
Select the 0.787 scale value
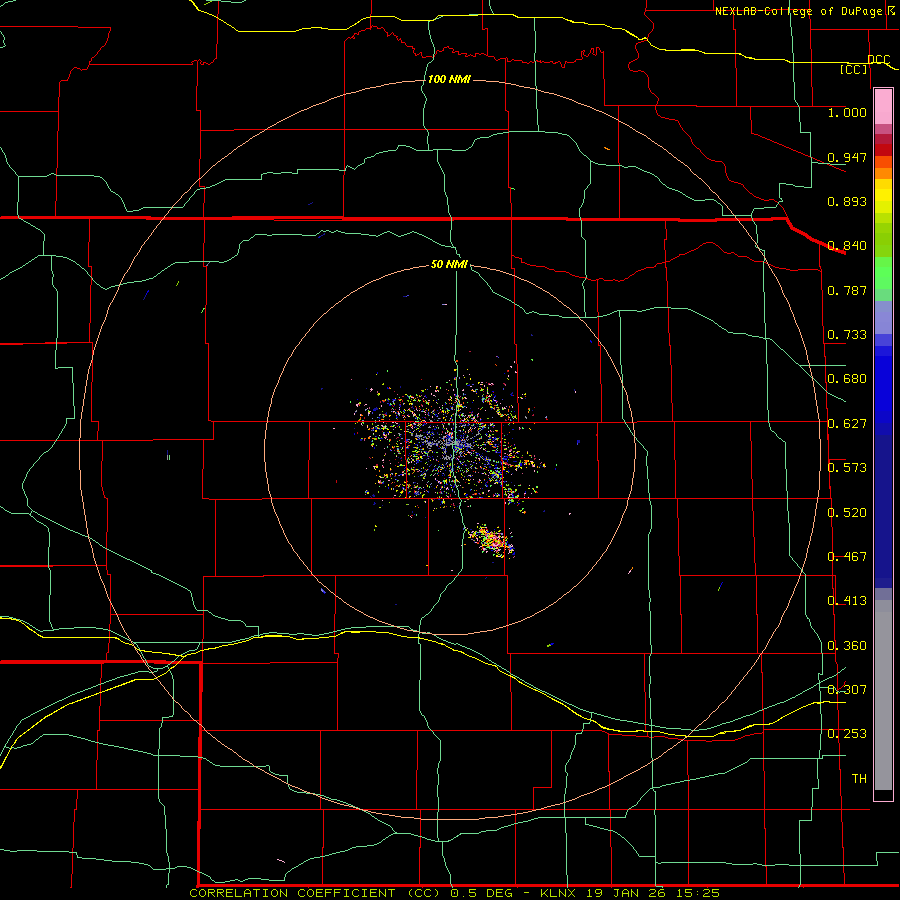pos(847,290)
